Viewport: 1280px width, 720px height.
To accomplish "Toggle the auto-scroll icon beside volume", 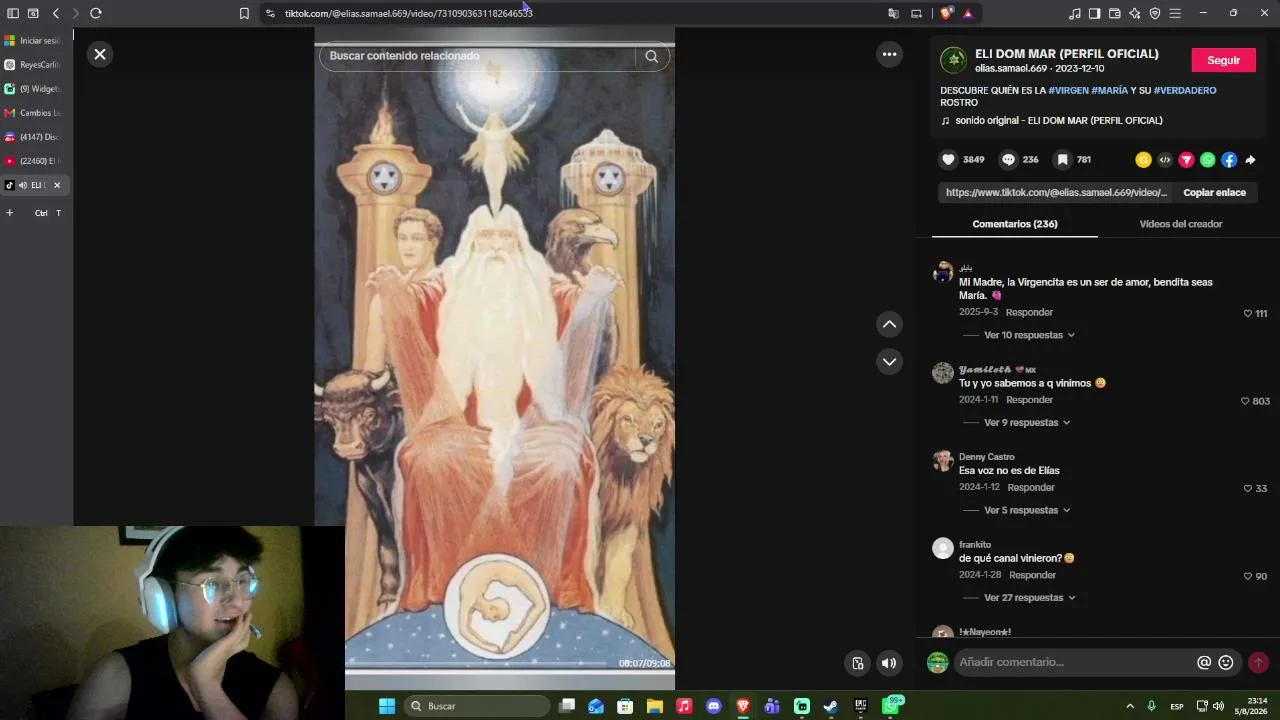I will (x=858, y=663).
